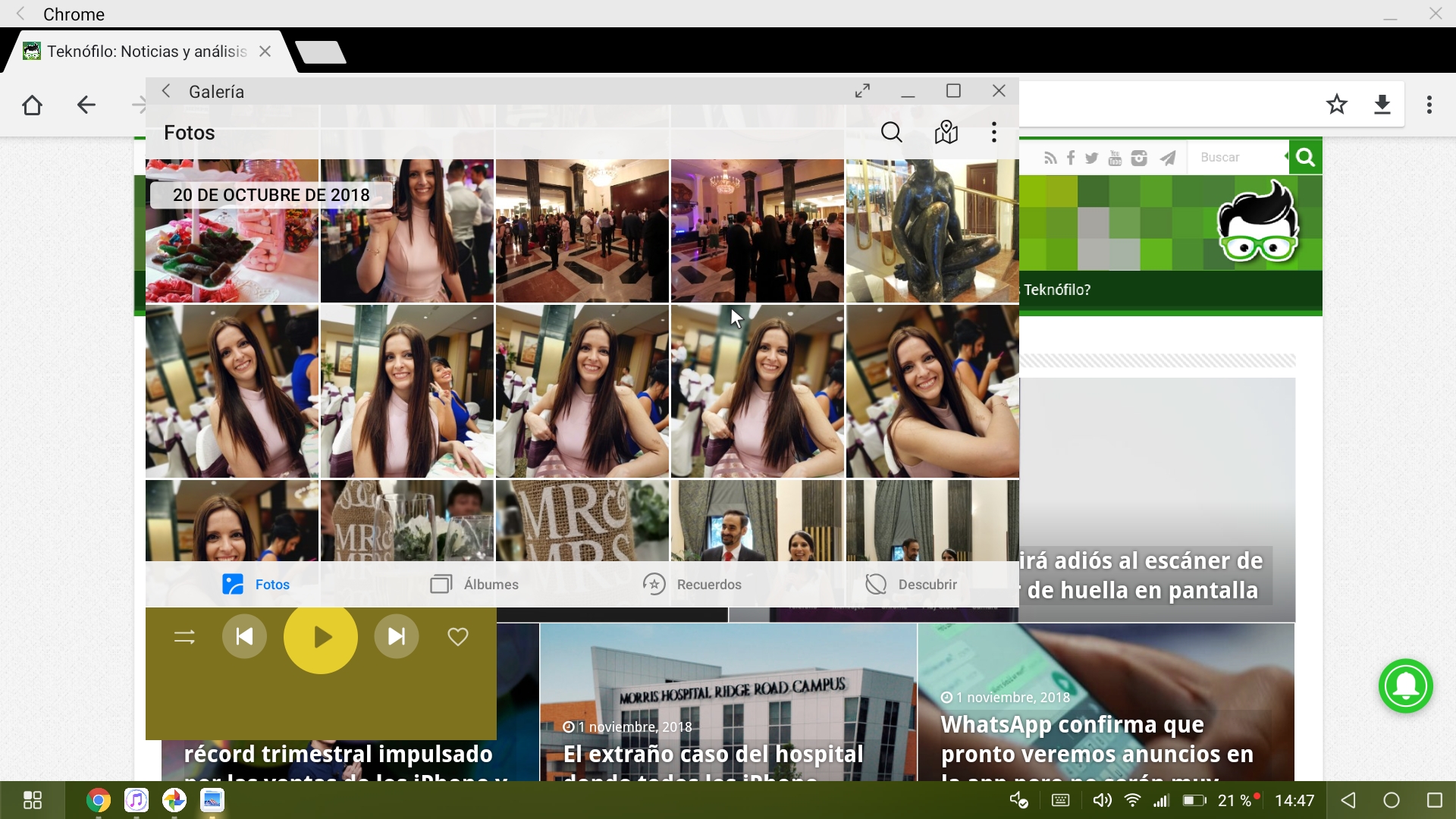Image resolution: width=1456 pixels, height=819 pixels.
Task: Open the Gallery app from the taskbar
Action: 212,800
